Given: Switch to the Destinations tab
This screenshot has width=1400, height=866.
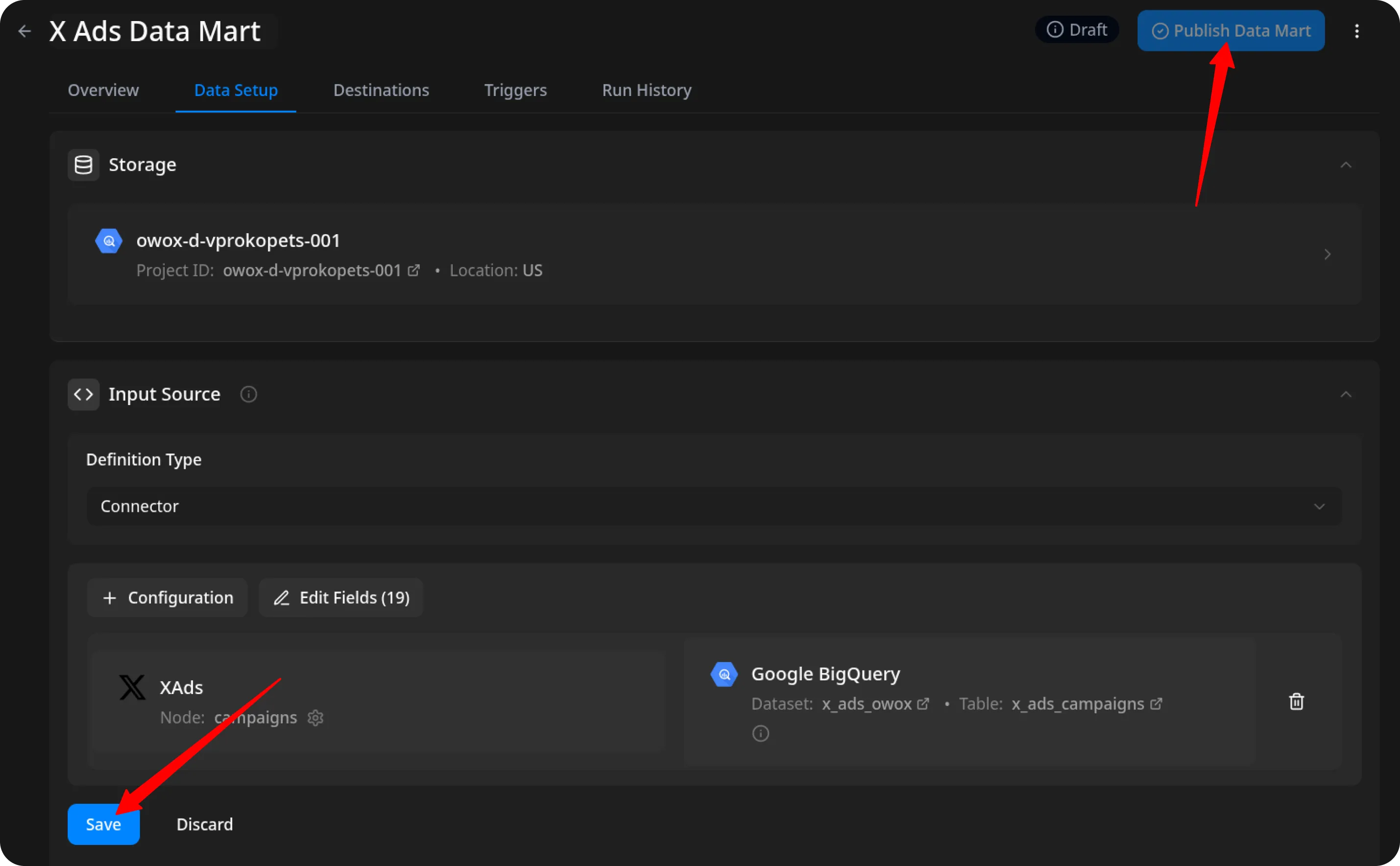Looking at the screenshot, I should pyautogui.click(x=381, y=90).
